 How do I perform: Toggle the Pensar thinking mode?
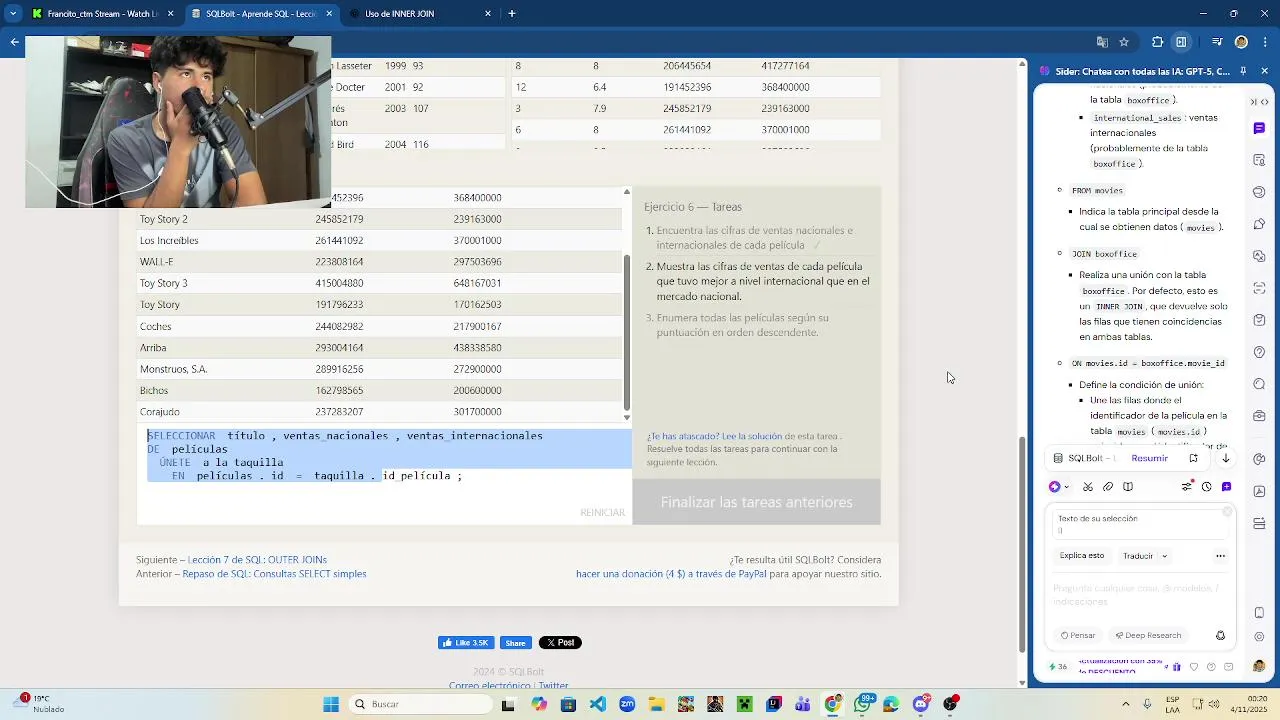click(1078, 635)
